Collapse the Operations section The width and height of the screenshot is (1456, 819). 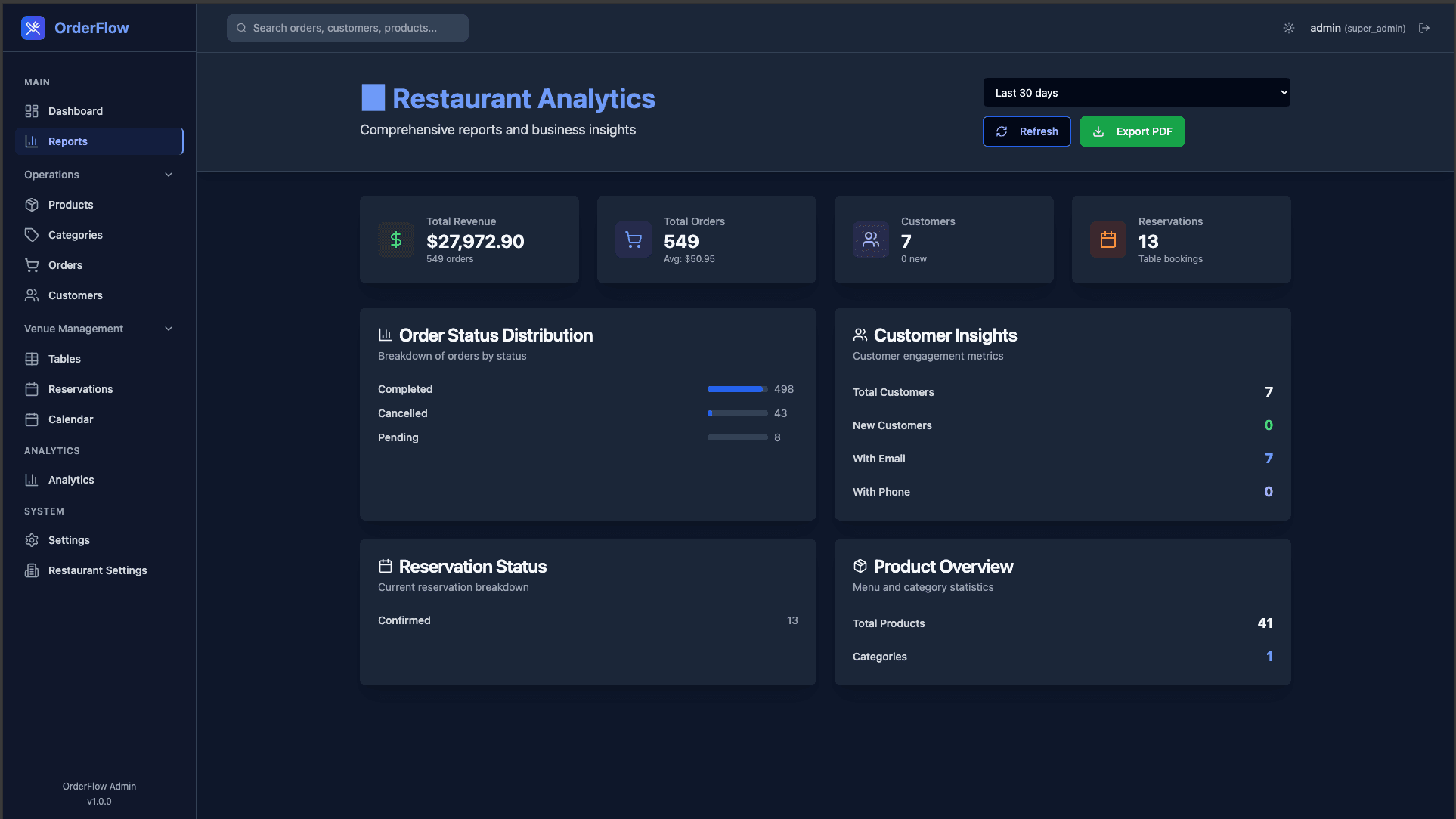pos(168,174)
